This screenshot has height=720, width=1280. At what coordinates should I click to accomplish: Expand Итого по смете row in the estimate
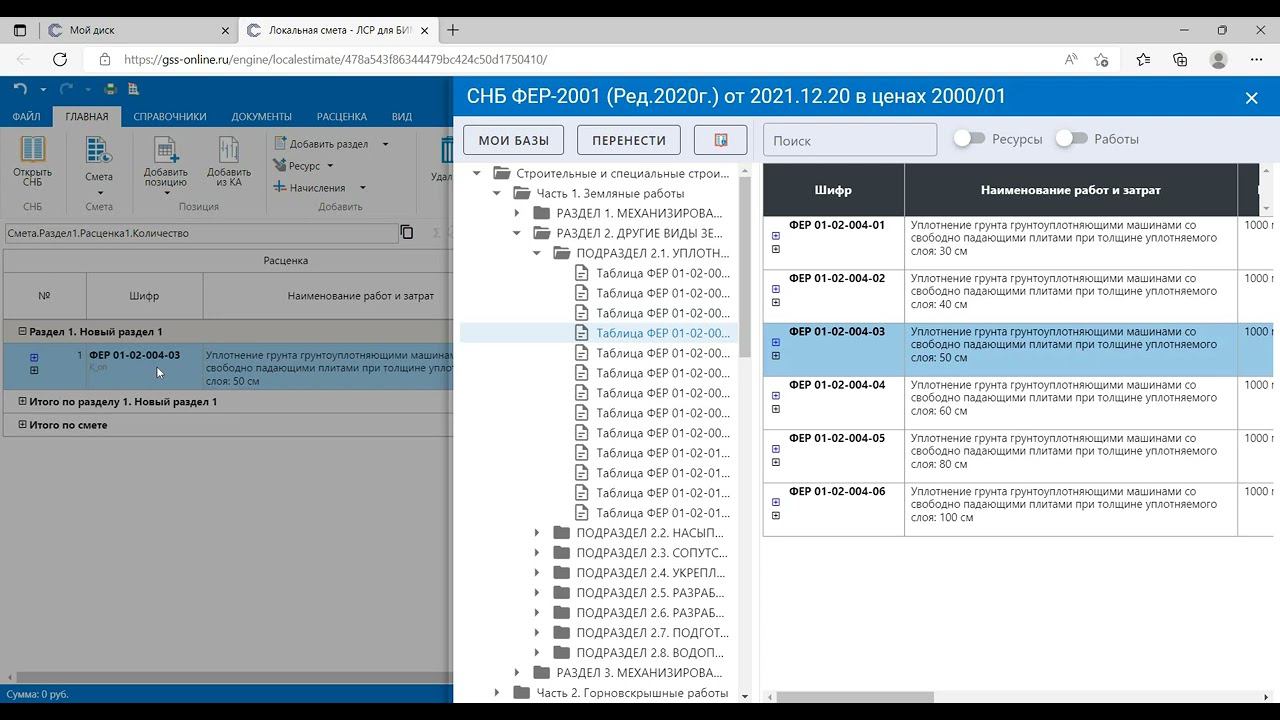(x=23, y=425)
